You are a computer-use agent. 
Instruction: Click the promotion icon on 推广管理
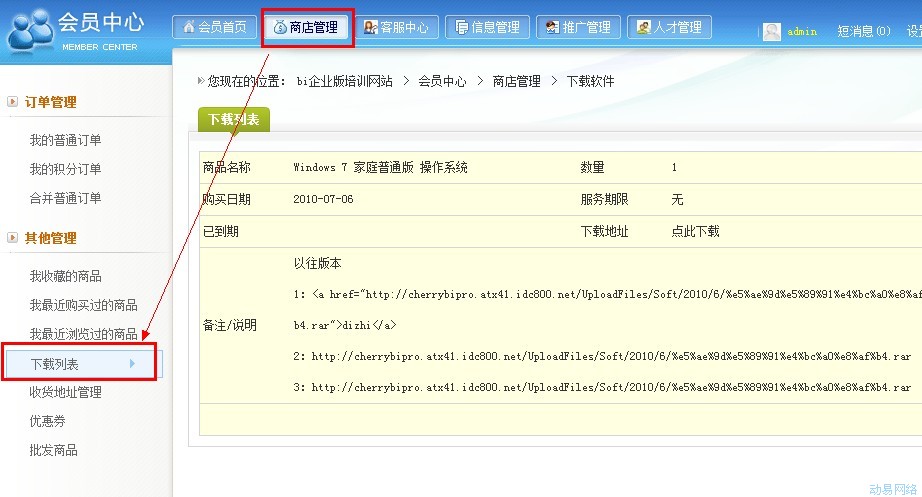coord(552,28)
